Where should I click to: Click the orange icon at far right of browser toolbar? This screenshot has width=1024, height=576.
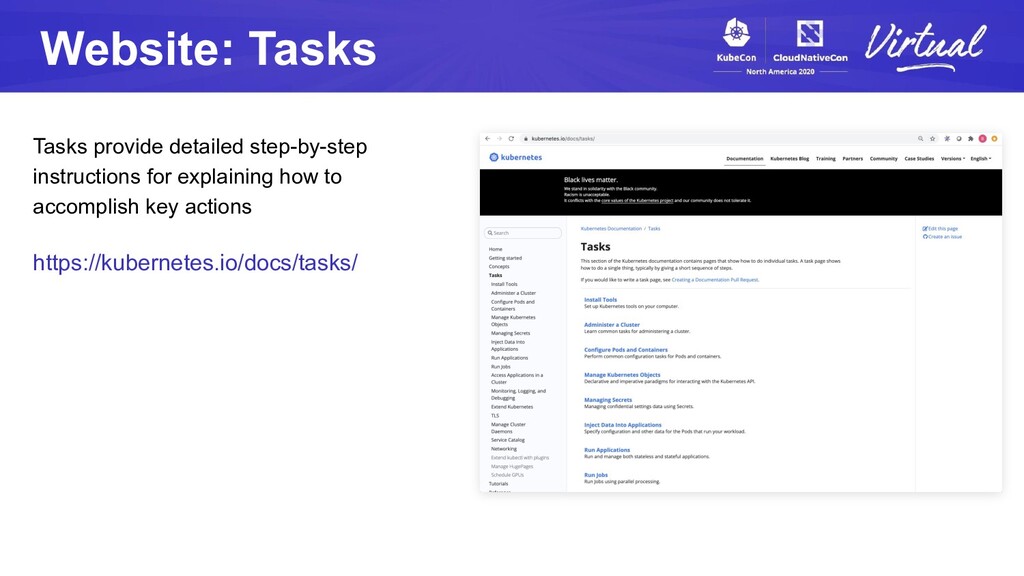click(x=994, y=138)
